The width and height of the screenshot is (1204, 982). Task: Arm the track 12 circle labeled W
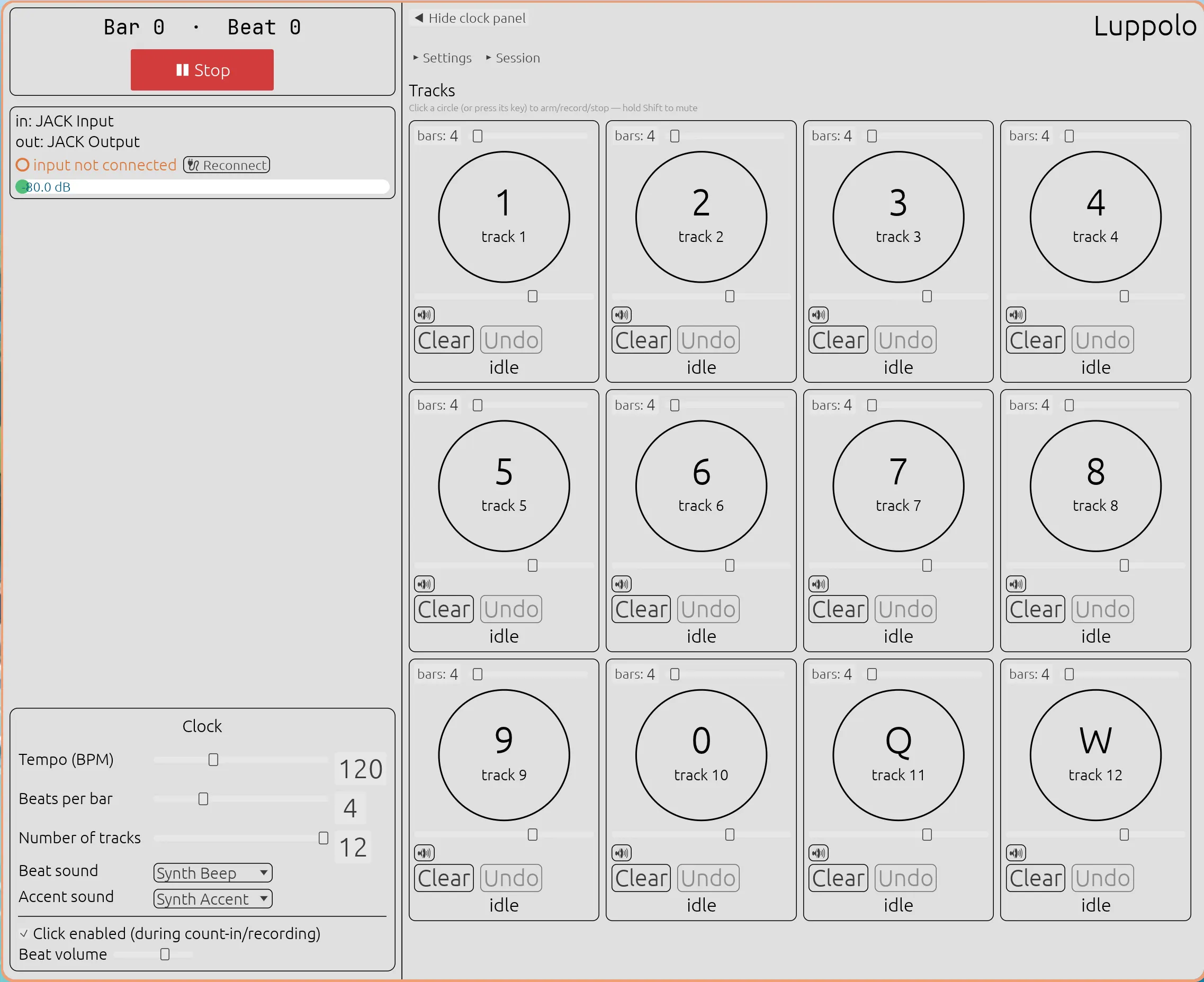[x=1095, y=754]
